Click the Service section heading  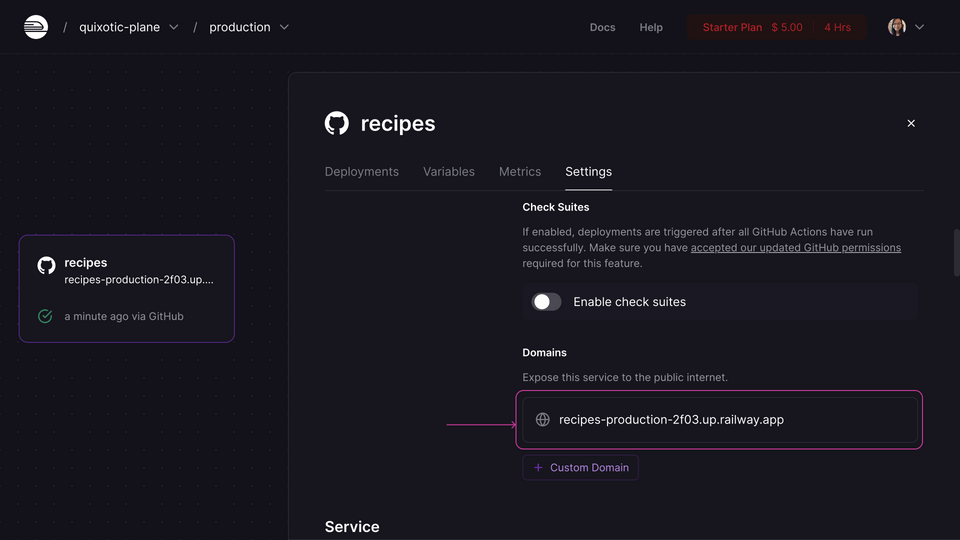352,527
